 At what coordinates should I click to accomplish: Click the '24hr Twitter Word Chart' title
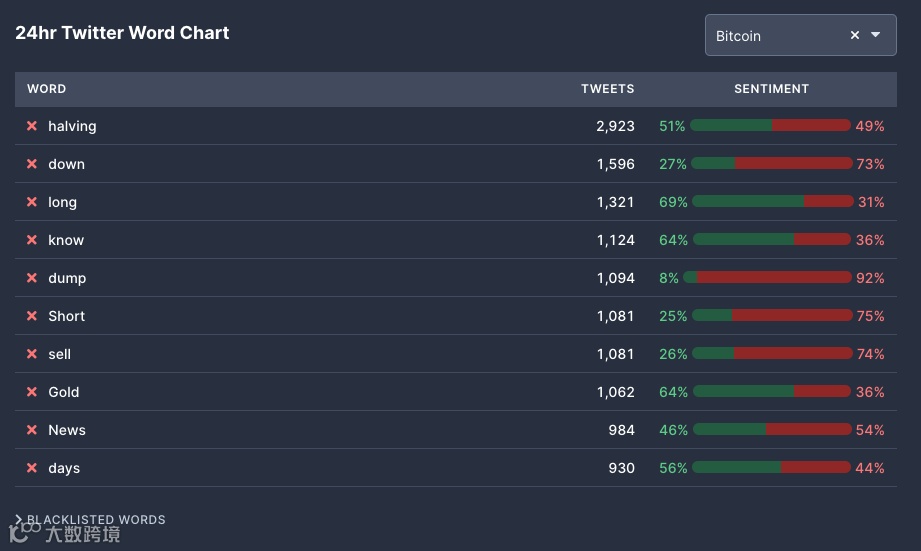pos(122,33)
